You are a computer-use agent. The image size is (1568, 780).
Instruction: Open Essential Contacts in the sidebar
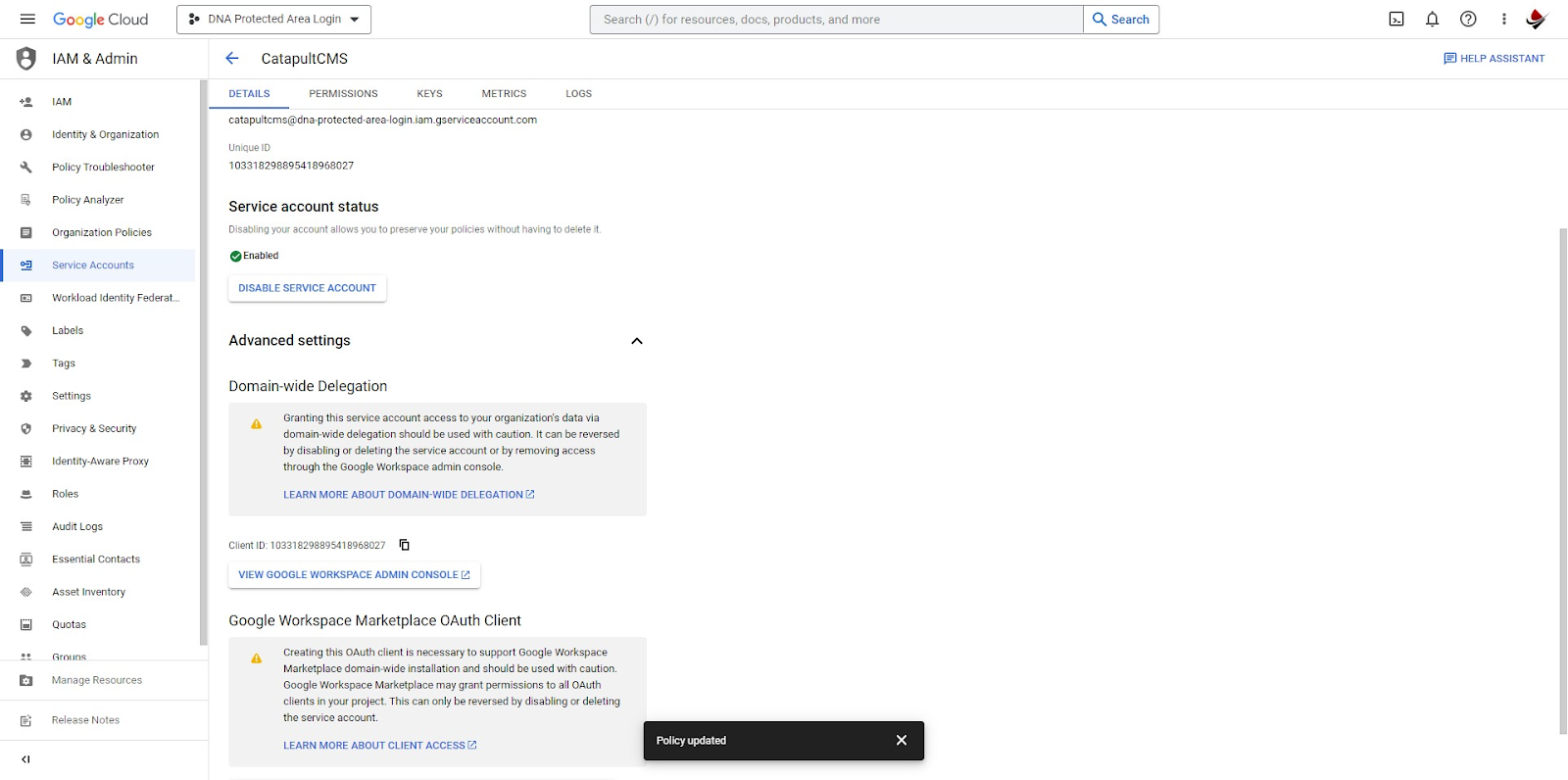click(98, 560)
